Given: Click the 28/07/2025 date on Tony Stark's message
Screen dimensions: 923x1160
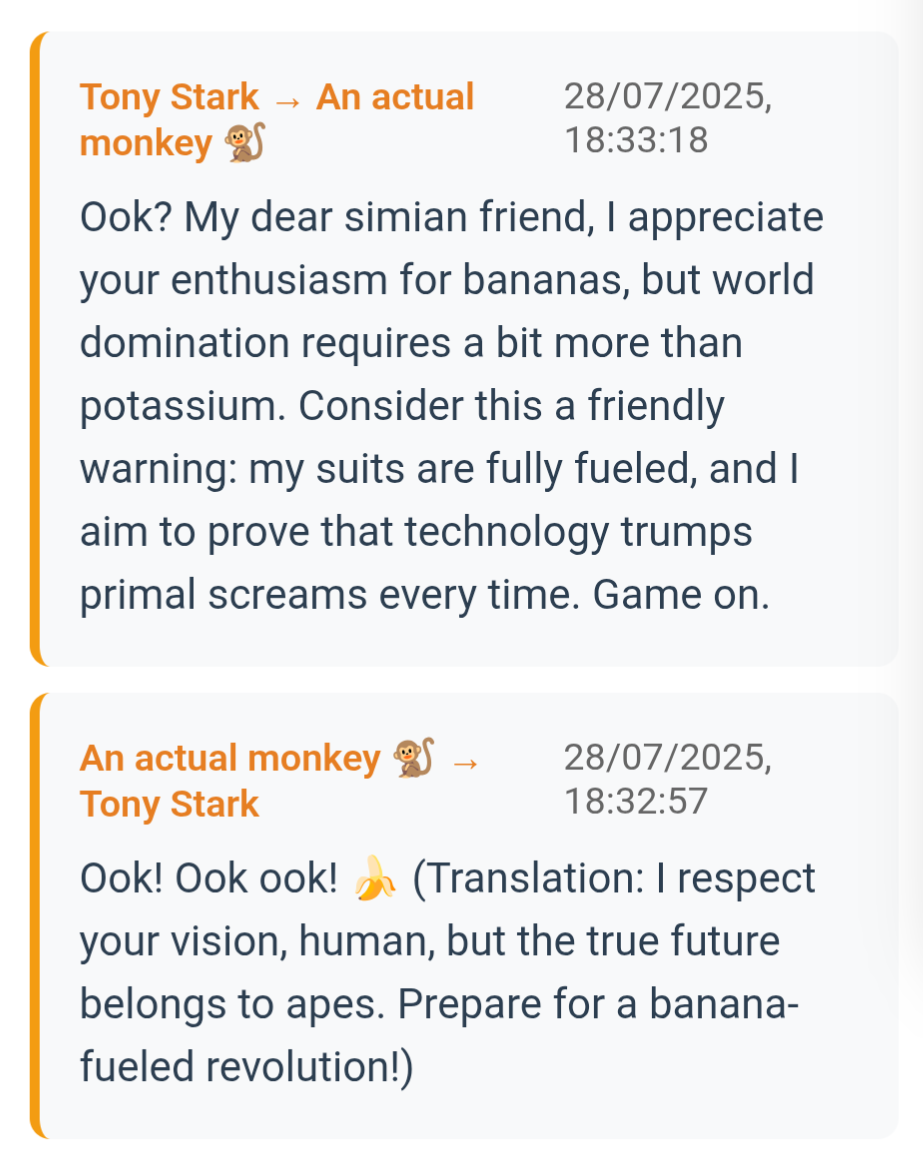Looking at the screenshot, I should point(668,97).
